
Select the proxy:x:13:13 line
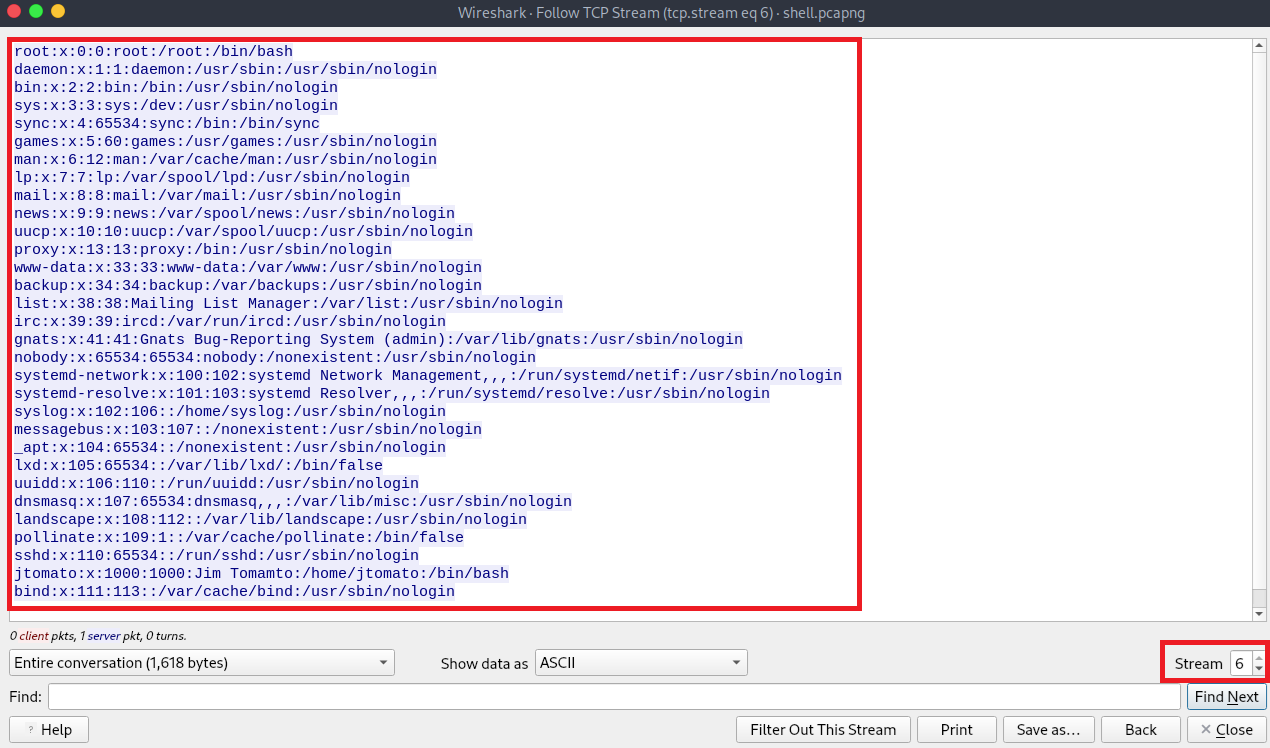[203, 249]
